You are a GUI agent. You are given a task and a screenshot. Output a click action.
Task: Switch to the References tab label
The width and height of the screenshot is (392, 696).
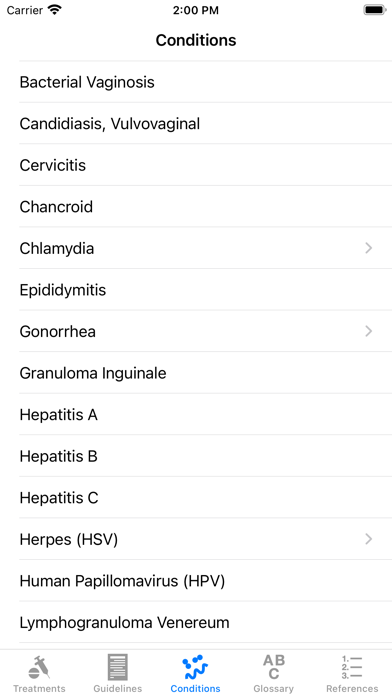[352, 689]
